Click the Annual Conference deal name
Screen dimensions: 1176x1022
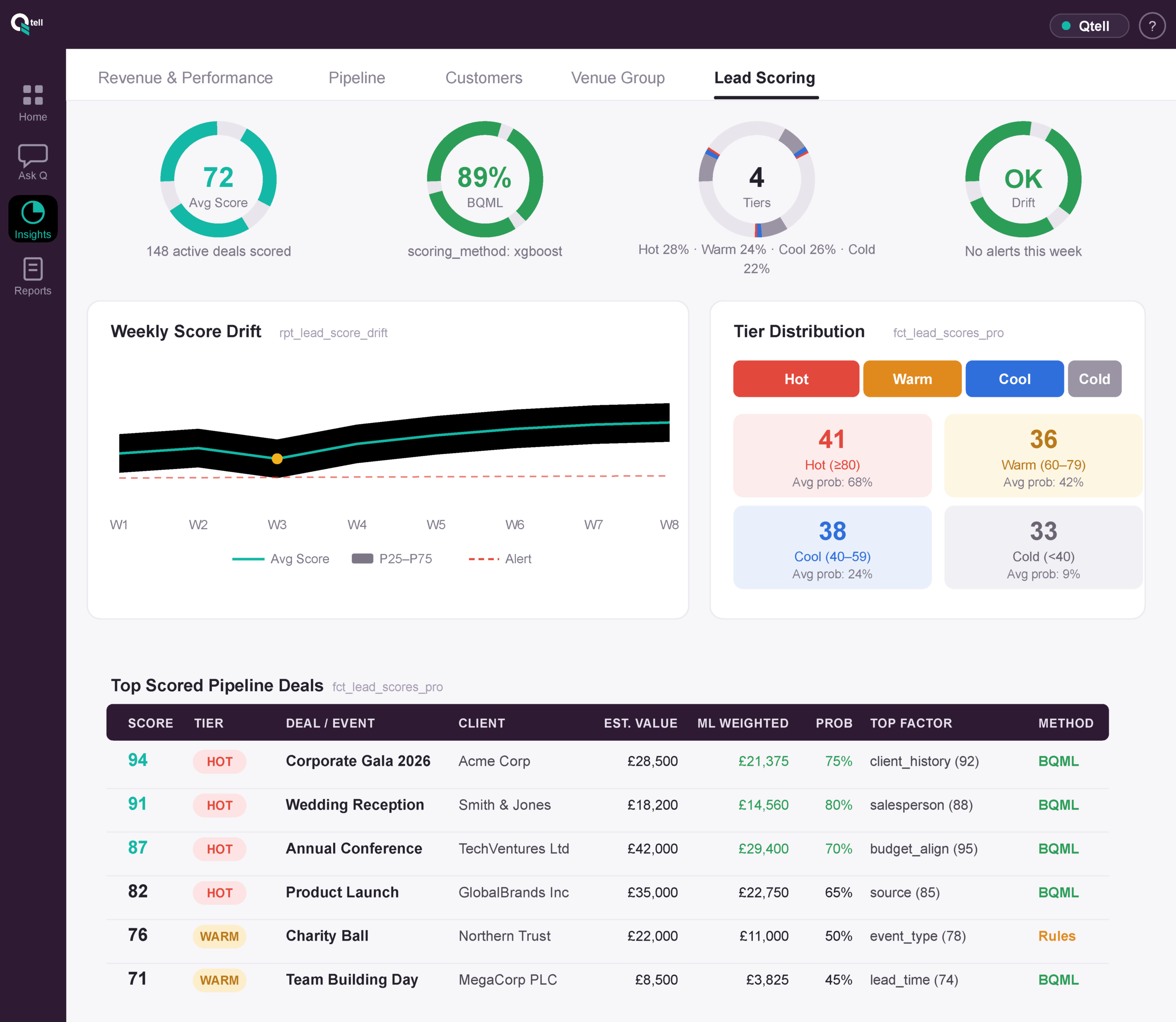click(354, 849)
